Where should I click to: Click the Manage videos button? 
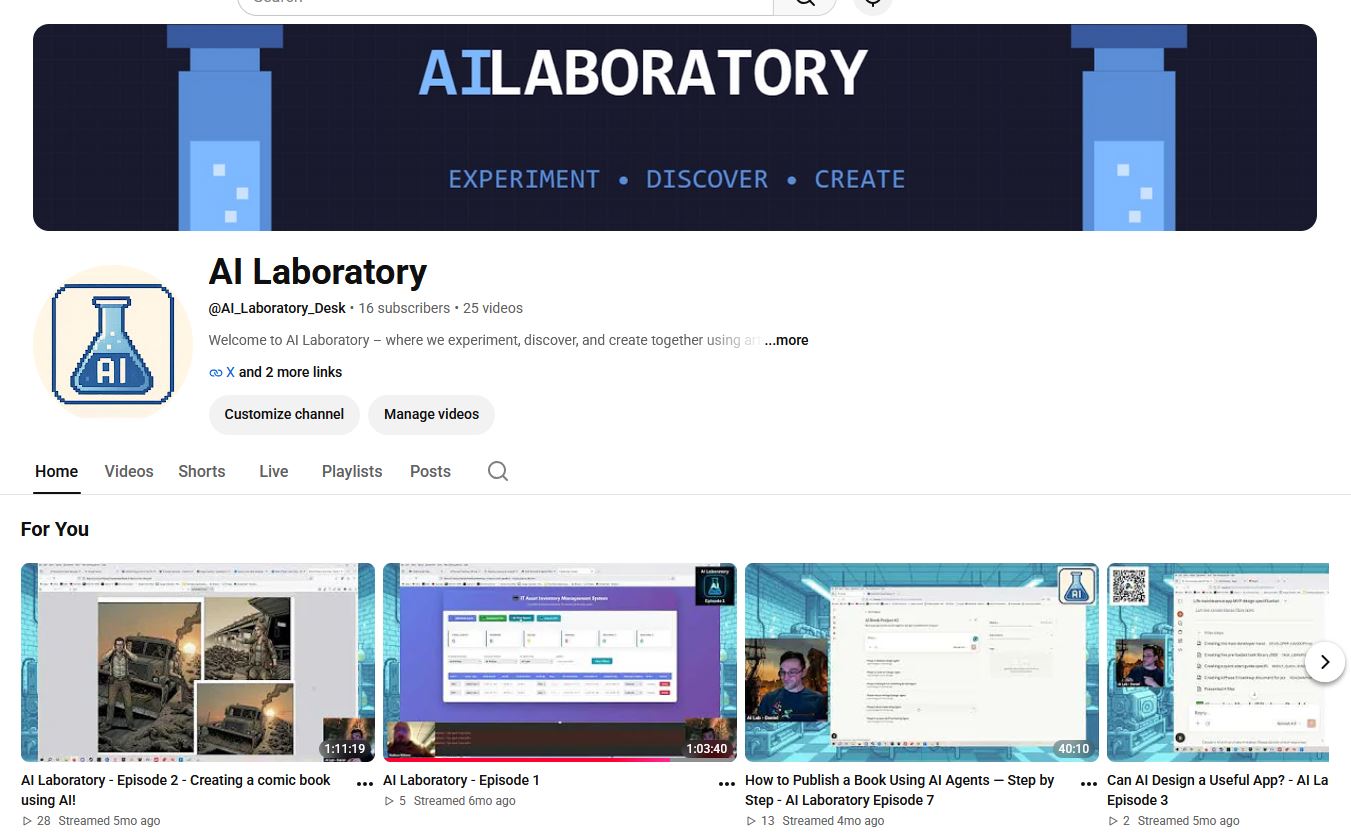coord(431,414)
